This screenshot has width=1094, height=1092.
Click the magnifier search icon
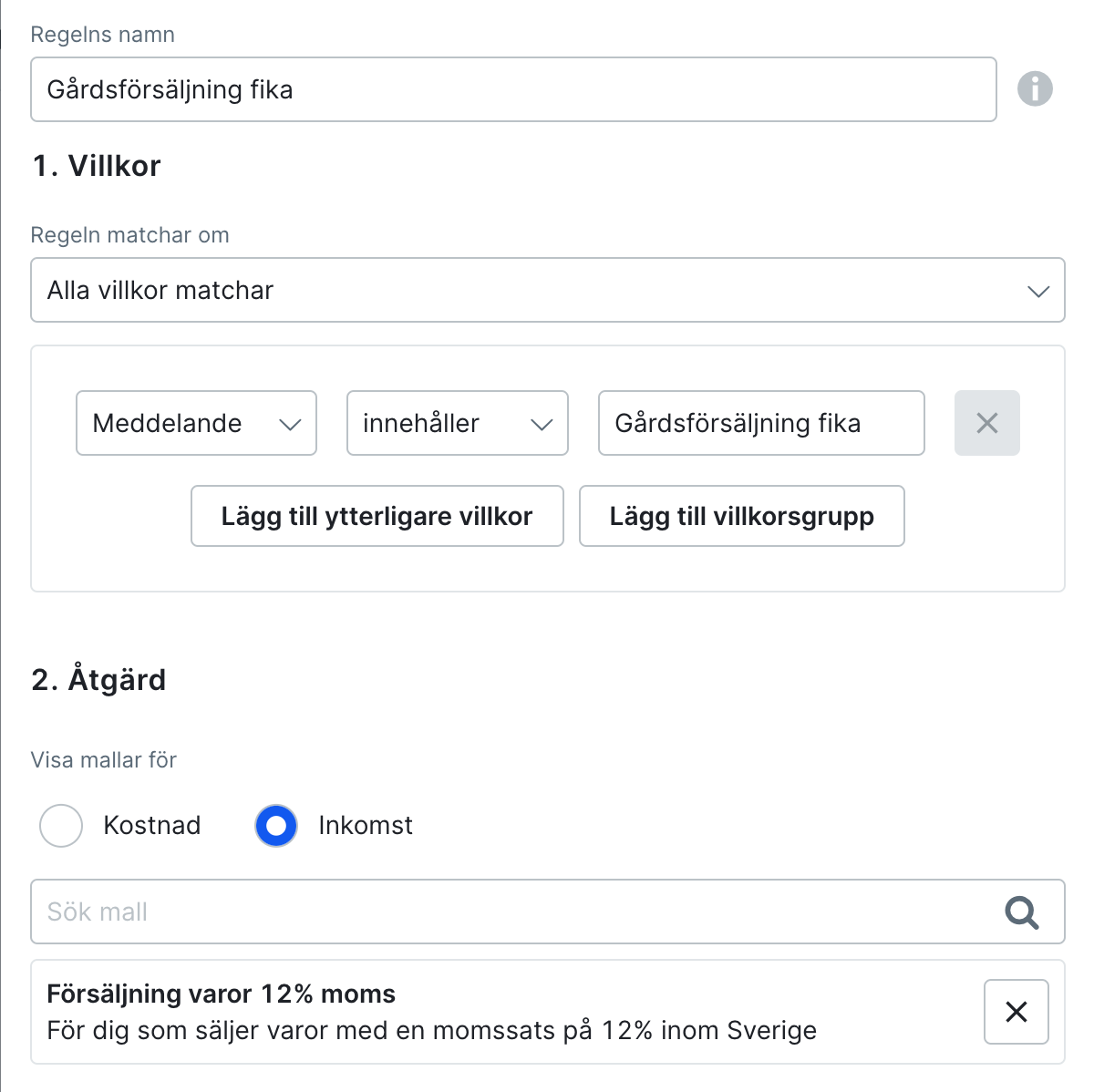coord(1021,912)
